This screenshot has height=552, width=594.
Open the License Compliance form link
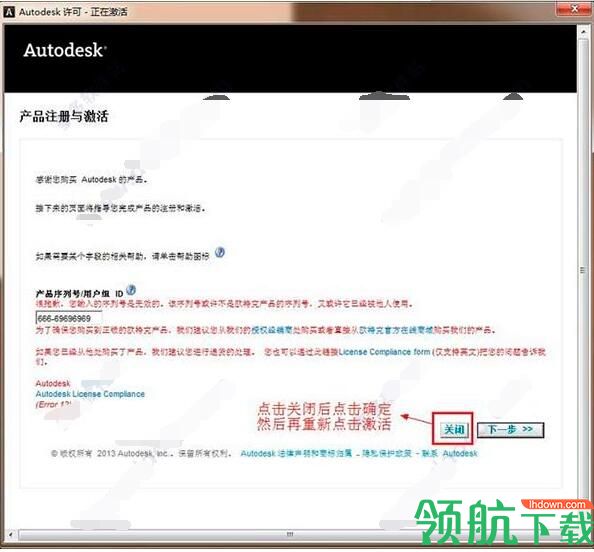click(x=385, y=352)
